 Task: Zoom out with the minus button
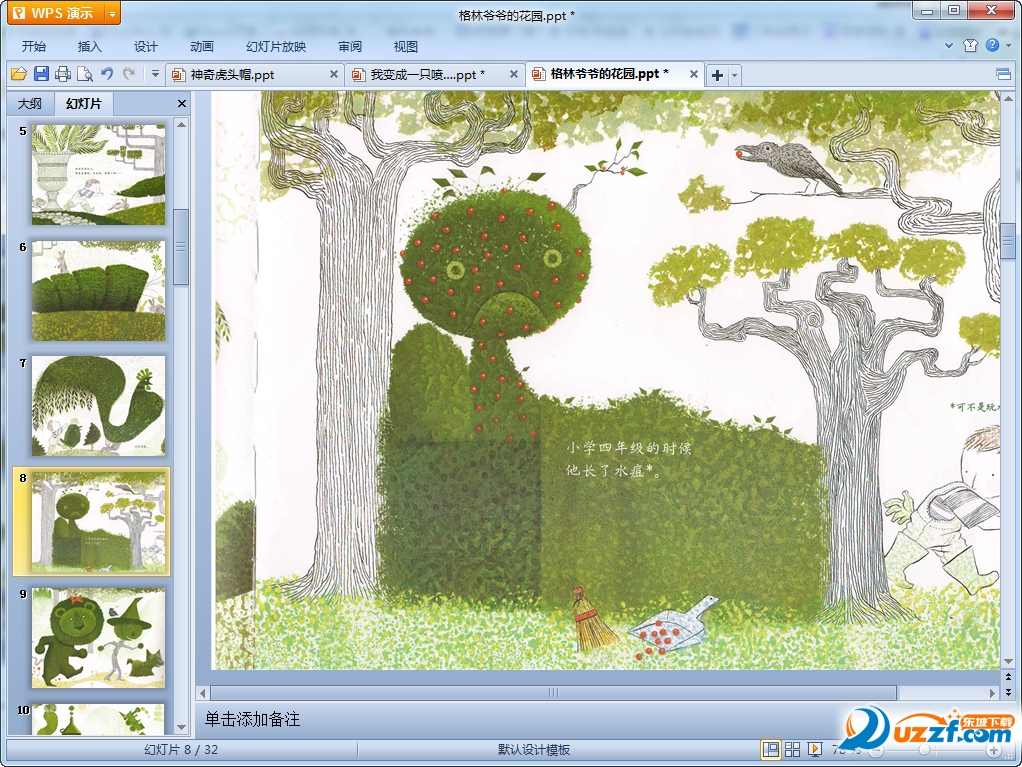click(x=877, y=751)
